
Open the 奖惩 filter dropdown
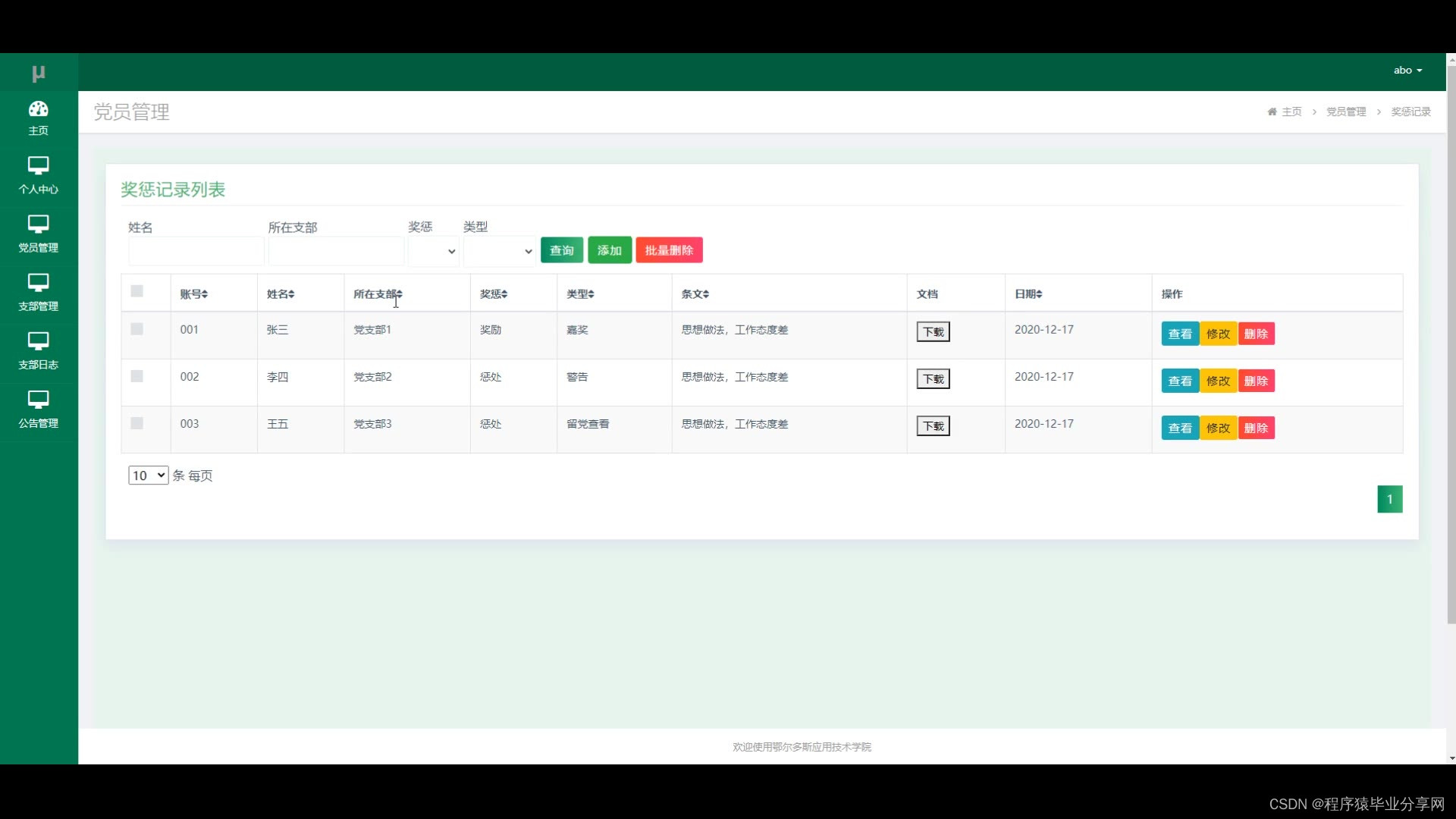(434, 251)
